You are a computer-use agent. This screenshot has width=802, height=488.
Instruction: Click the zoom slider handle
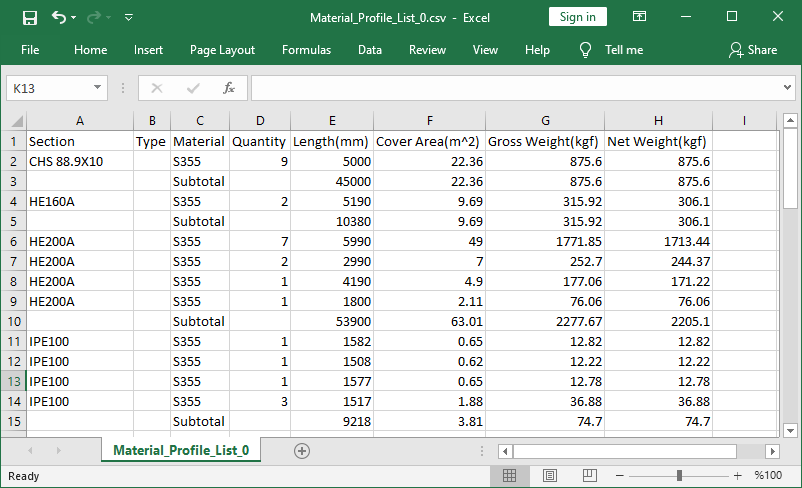(x=679, y=475)
